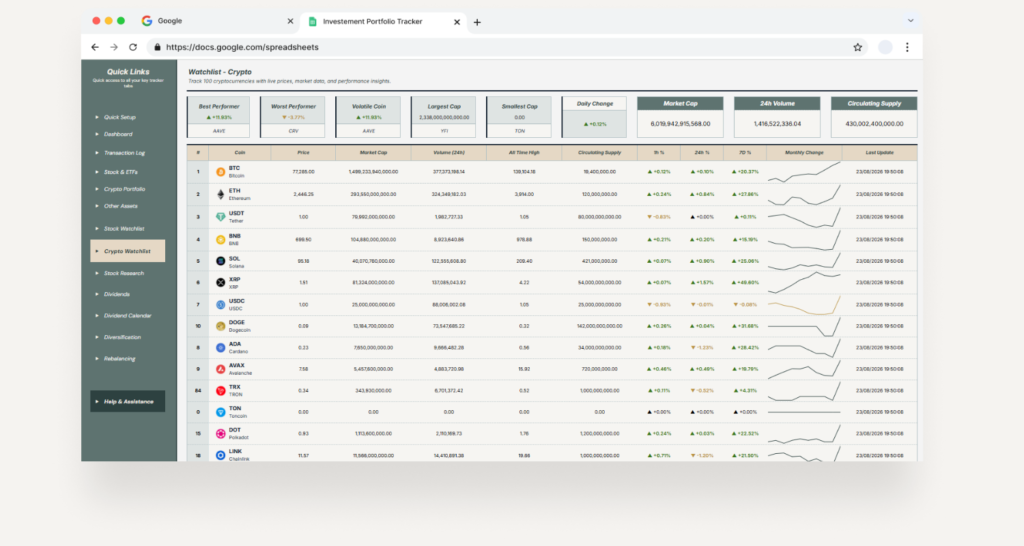Click ETH market cap 293,550,000,000.00
The height and width of the screenshot is (546, 1024).
pos(373,195)
